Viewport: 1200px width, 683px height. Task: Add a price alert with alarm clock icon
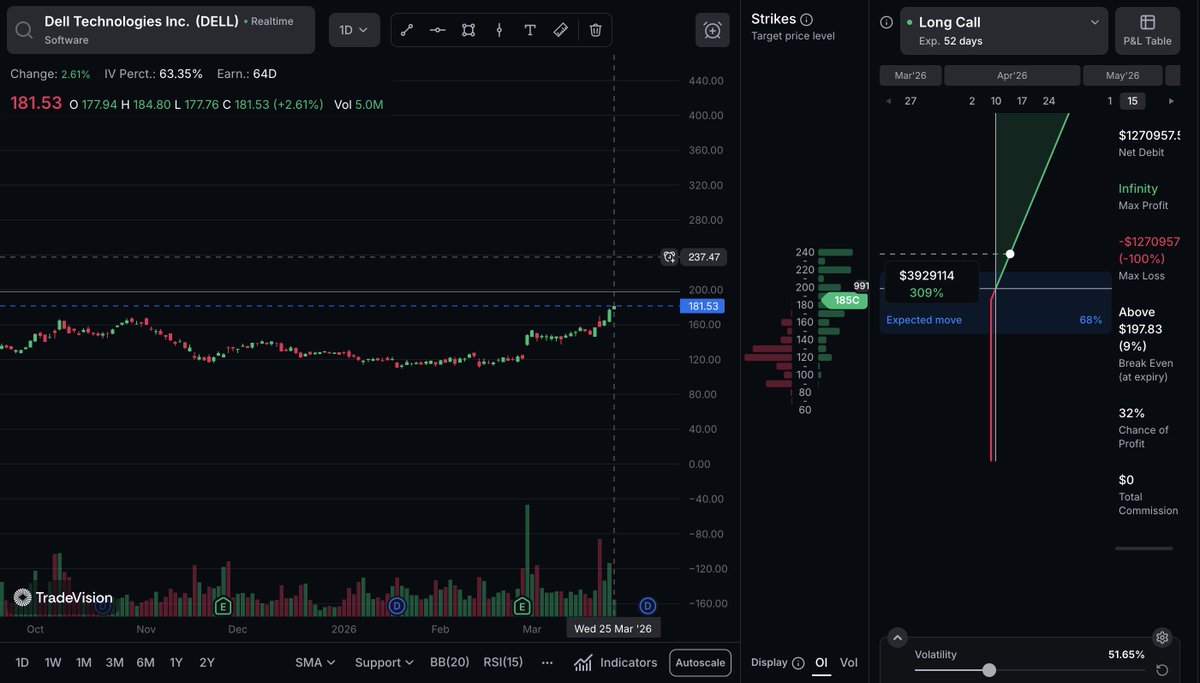tap(713, 30)
